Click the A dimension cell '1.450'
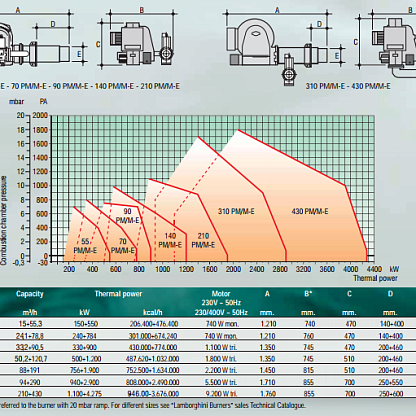The width and height of the screenshot is (416, 416). (x=267, y=370)
